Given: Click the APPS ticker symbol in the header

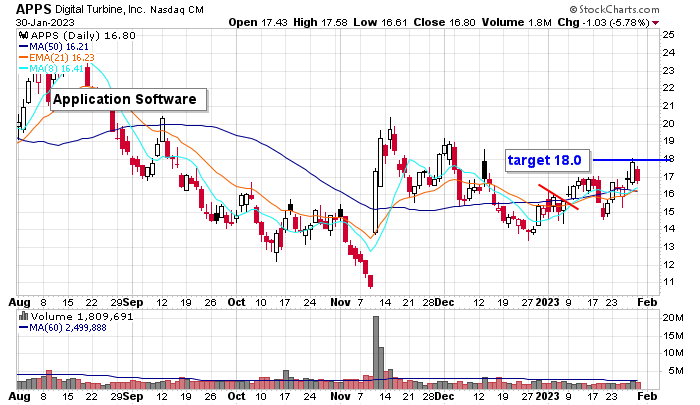Looking at the screenshot, I should (34, 8).
